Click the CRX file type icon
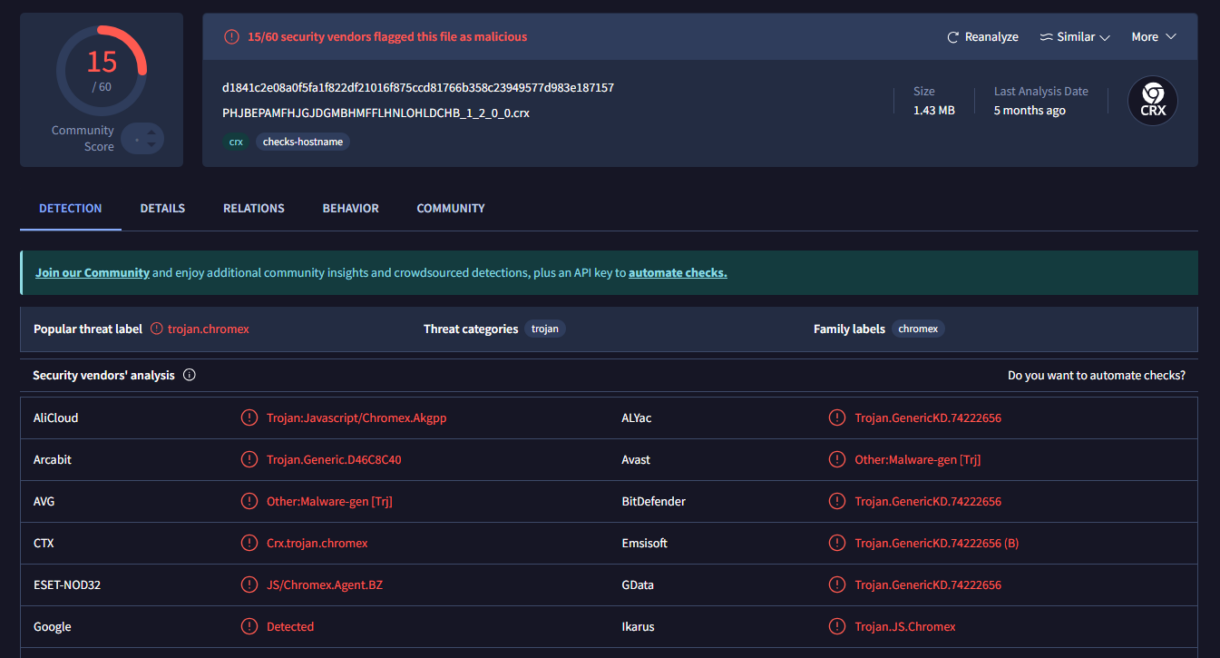This screenshot has width=1220, height=658. click(1152, 100)
